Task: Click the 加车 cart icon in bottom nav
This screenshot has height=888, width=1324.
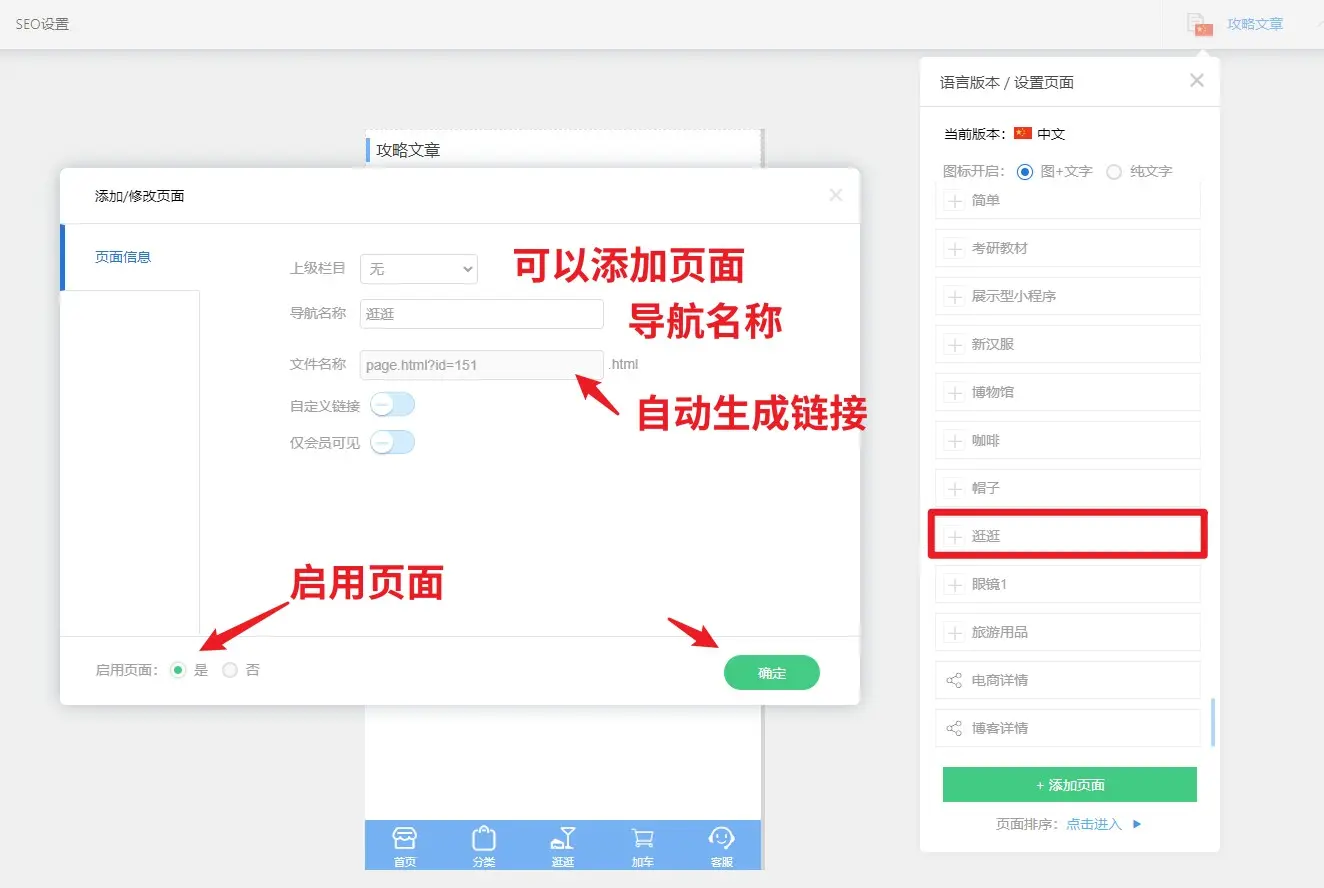Action: 642,838
